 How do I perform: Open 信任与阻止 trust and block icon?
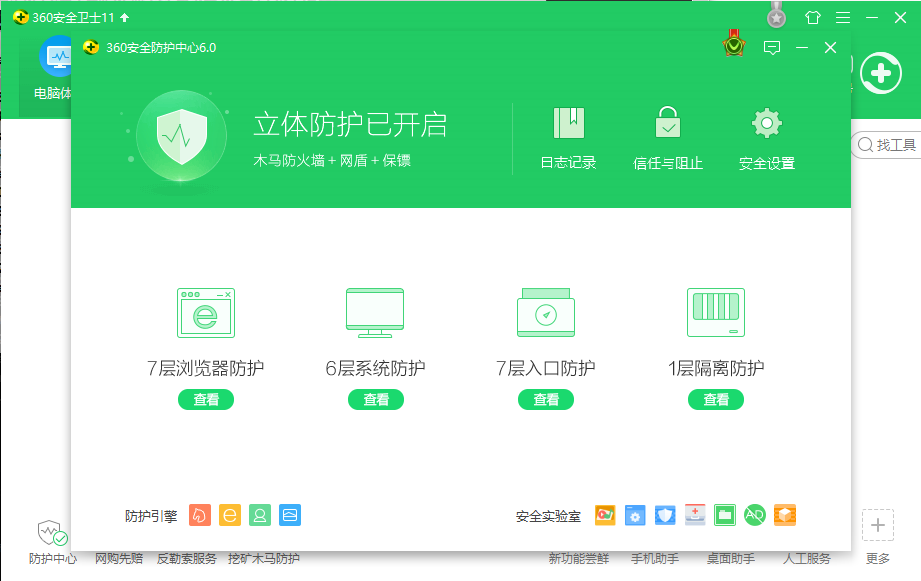point(668,122)
